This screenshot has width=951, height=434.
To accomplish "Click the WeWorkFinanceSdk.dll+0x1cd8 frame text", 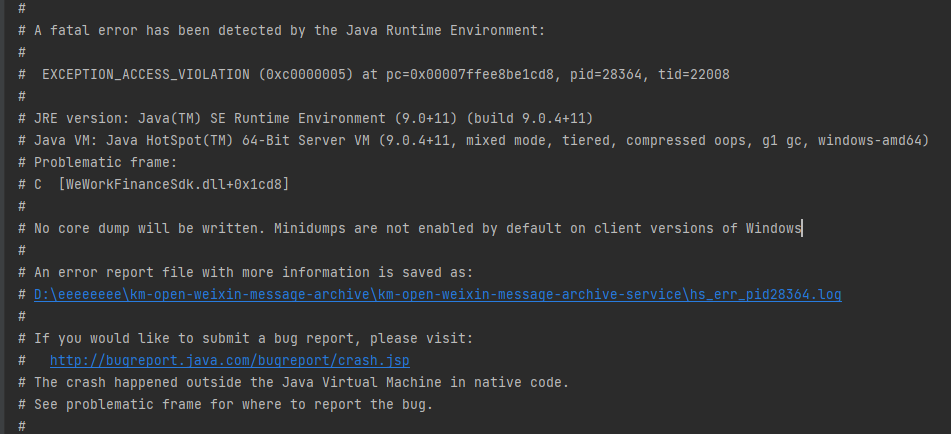I will click(x=173, y=184).
